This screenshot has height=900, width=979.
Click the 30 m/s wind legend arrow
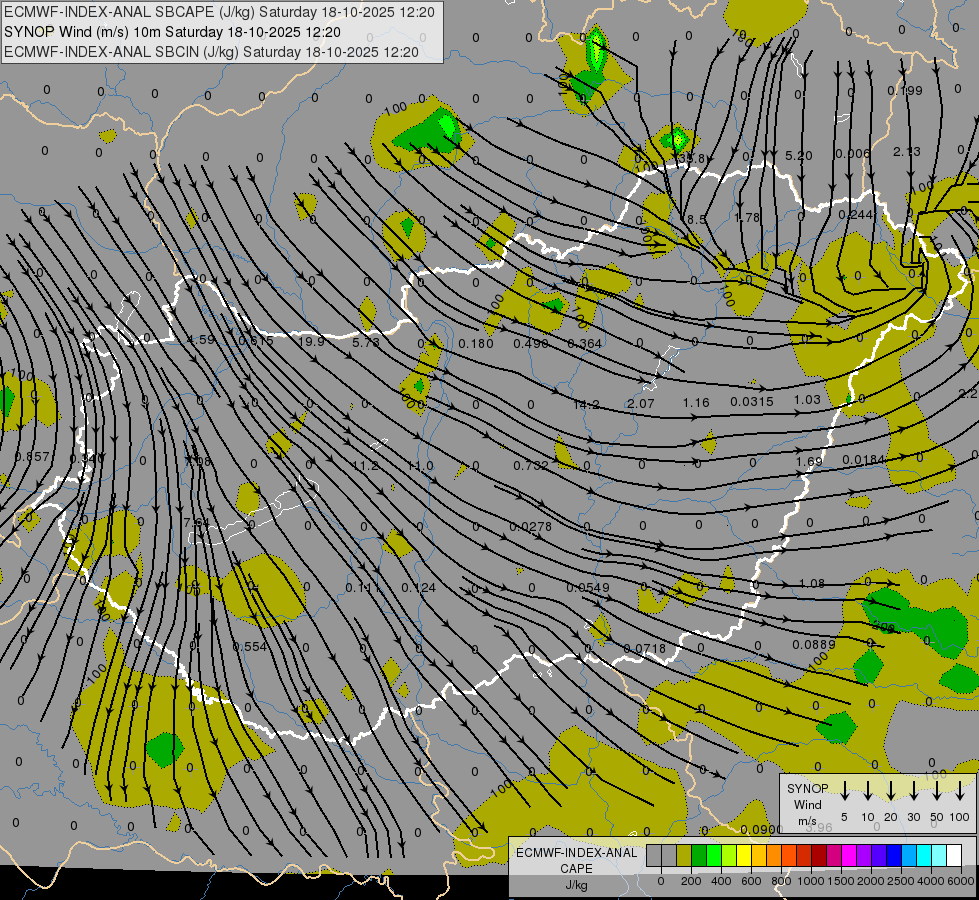click(x=914, y=791)
